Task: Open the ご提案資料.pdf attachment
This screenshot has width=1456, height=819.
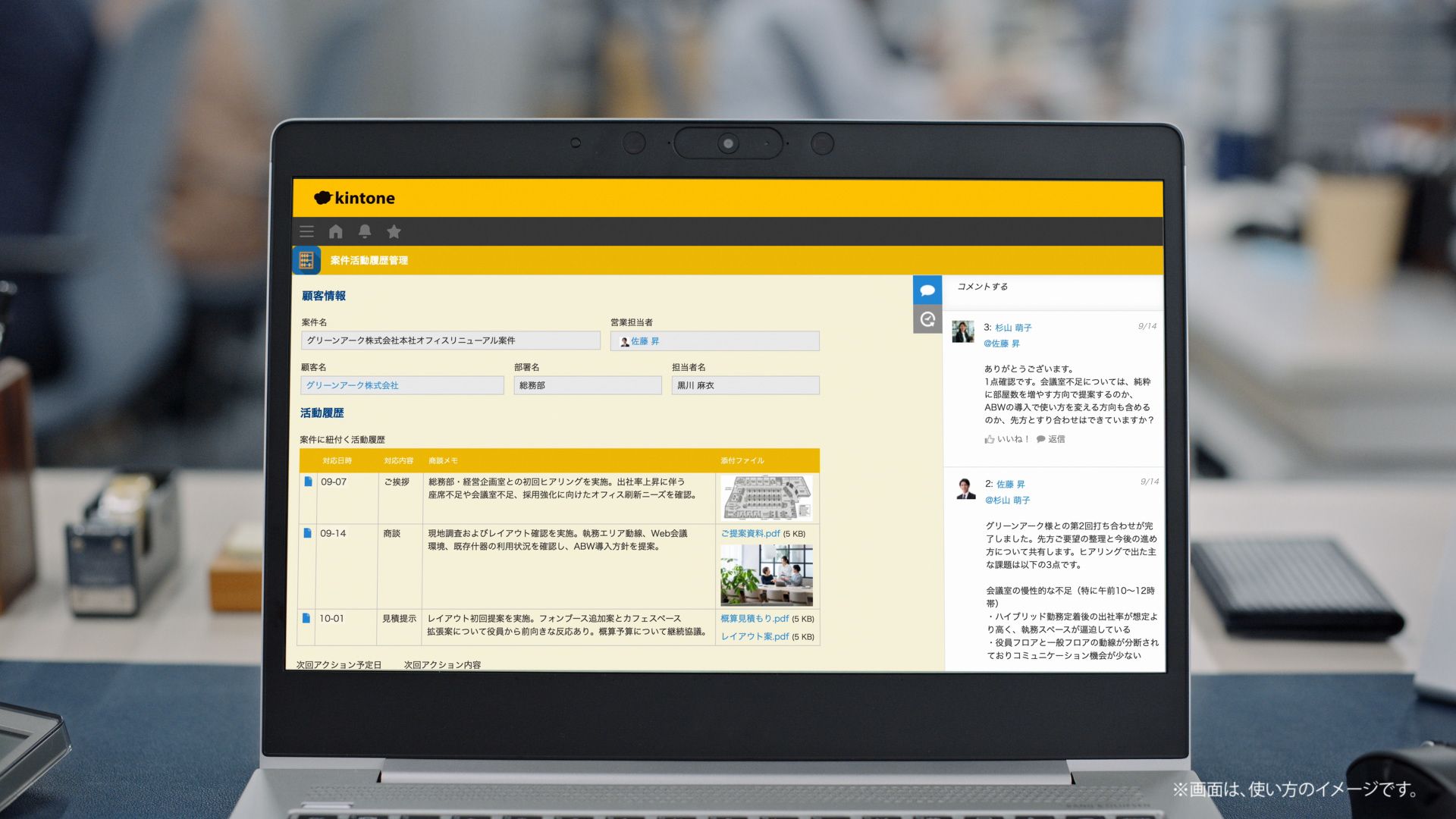Action: tap(750, 533)
